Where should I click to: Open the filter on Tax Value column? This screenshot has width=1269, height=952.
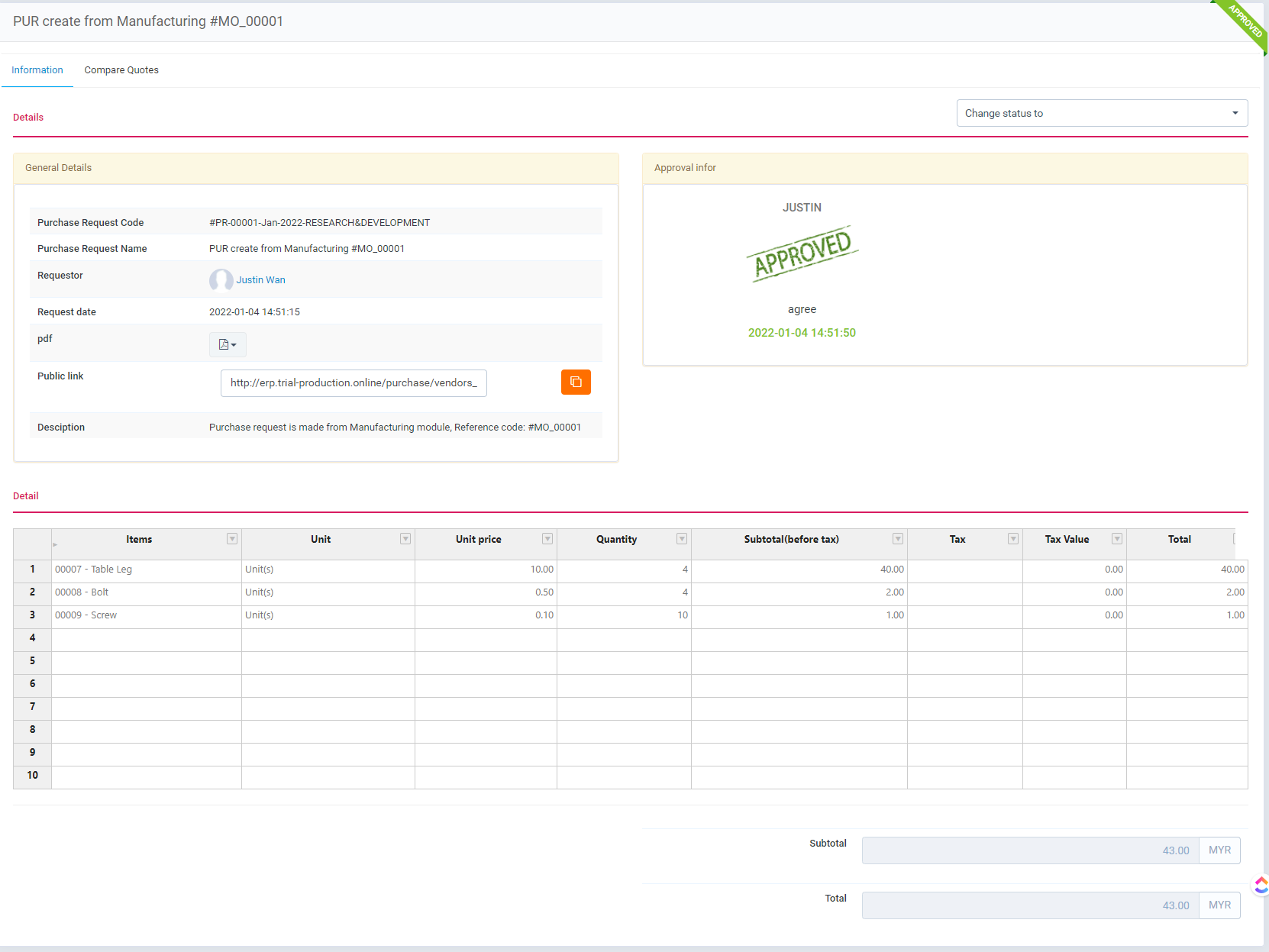1116,538
